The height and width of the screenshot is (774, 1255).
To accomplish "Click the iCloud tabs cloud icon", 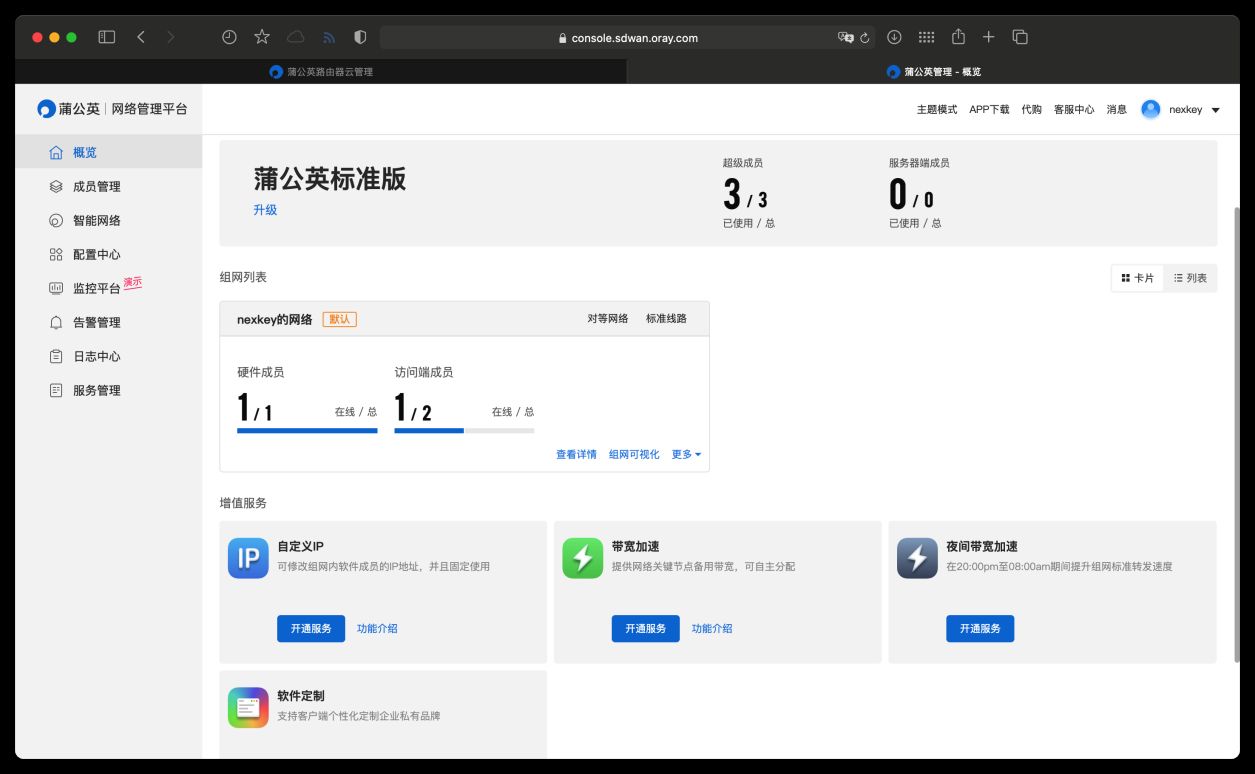I will [296, 37].
